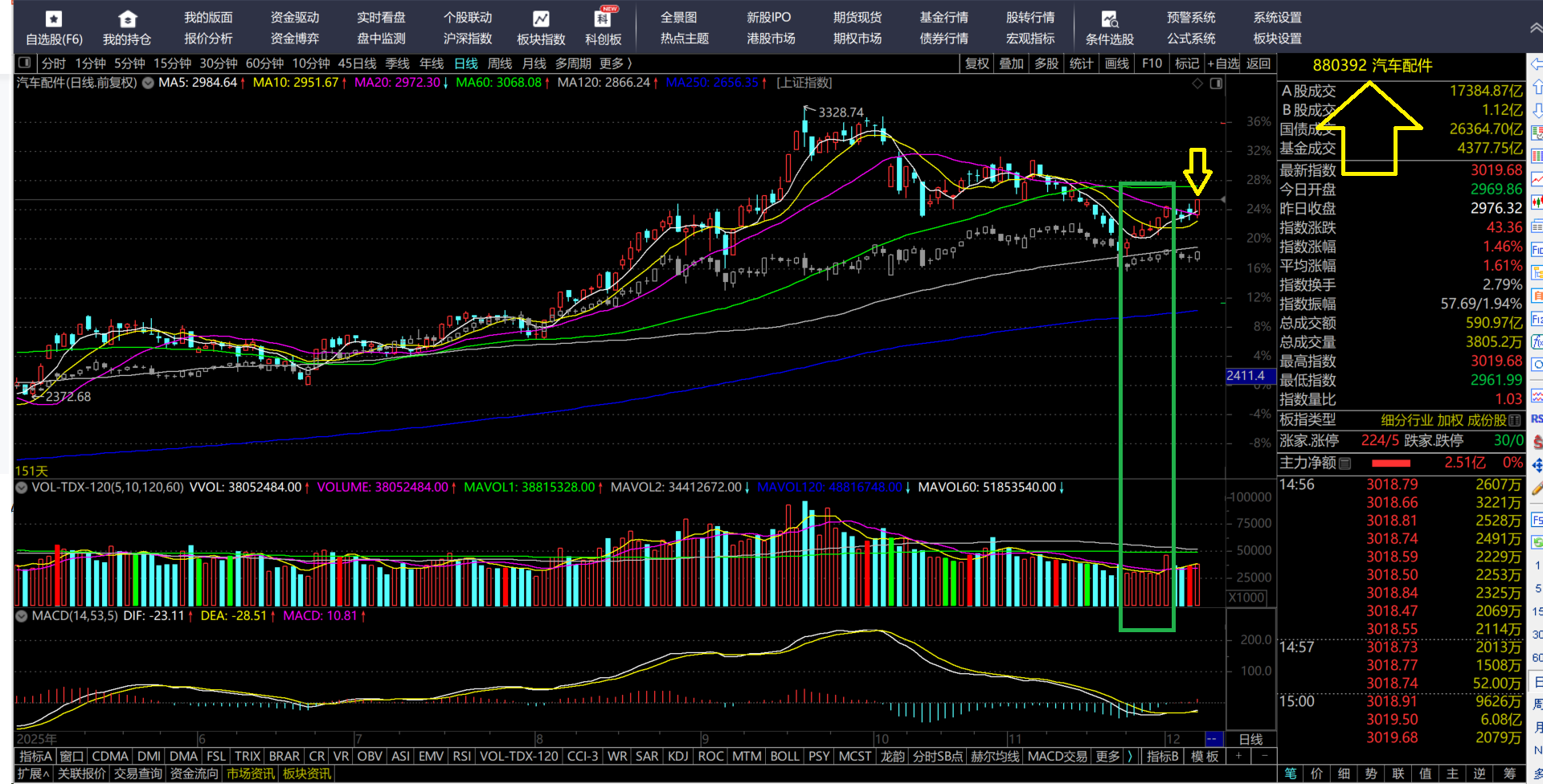Select the 笔 tab in tick panel
Image resolution: width=1543 pixels, height=784 pixels.
(1291, 774)
